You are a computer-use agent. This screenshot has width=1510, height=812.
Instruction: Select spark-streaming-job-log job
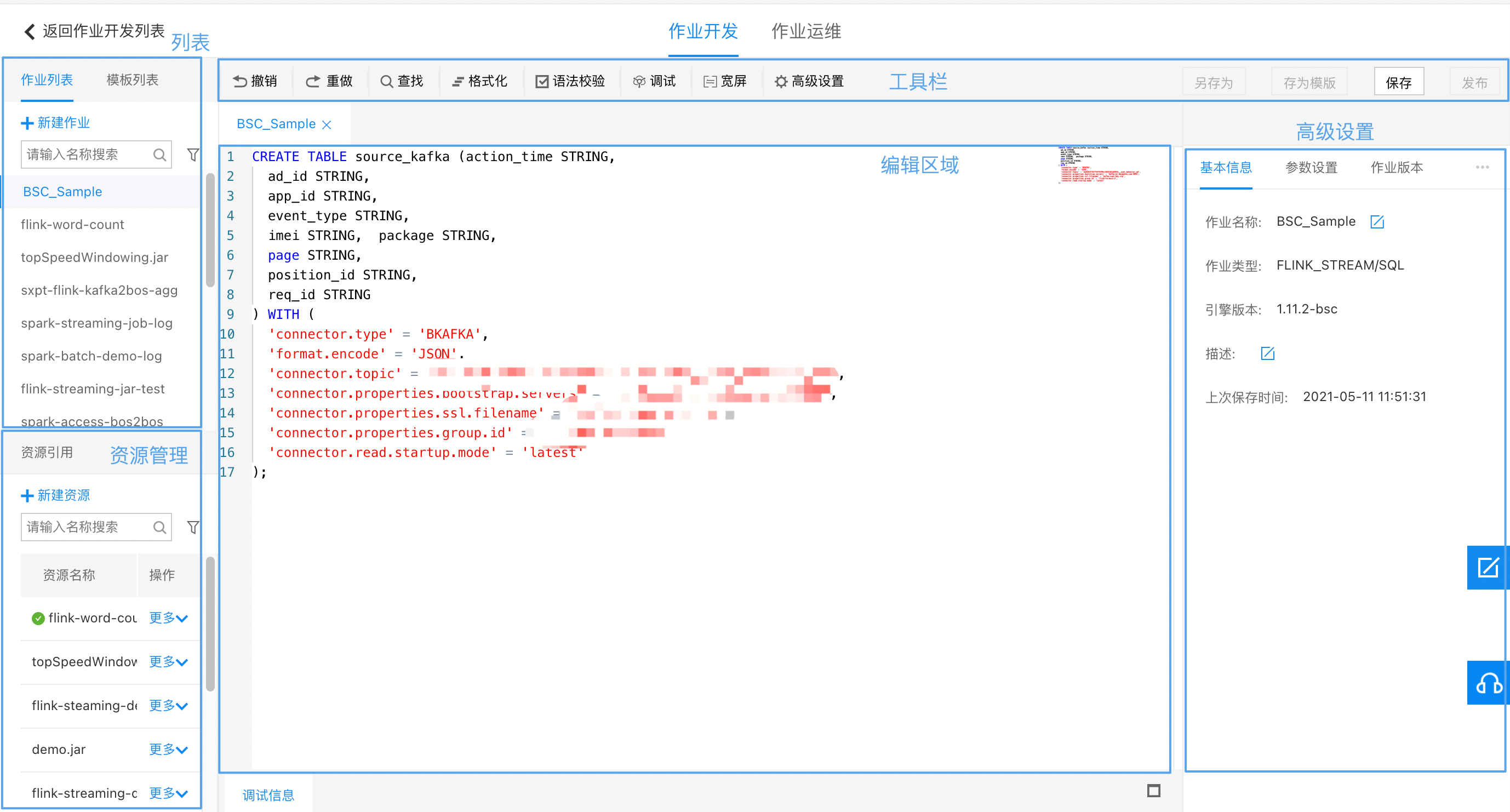pyautogui.click(x=97, y=323)
